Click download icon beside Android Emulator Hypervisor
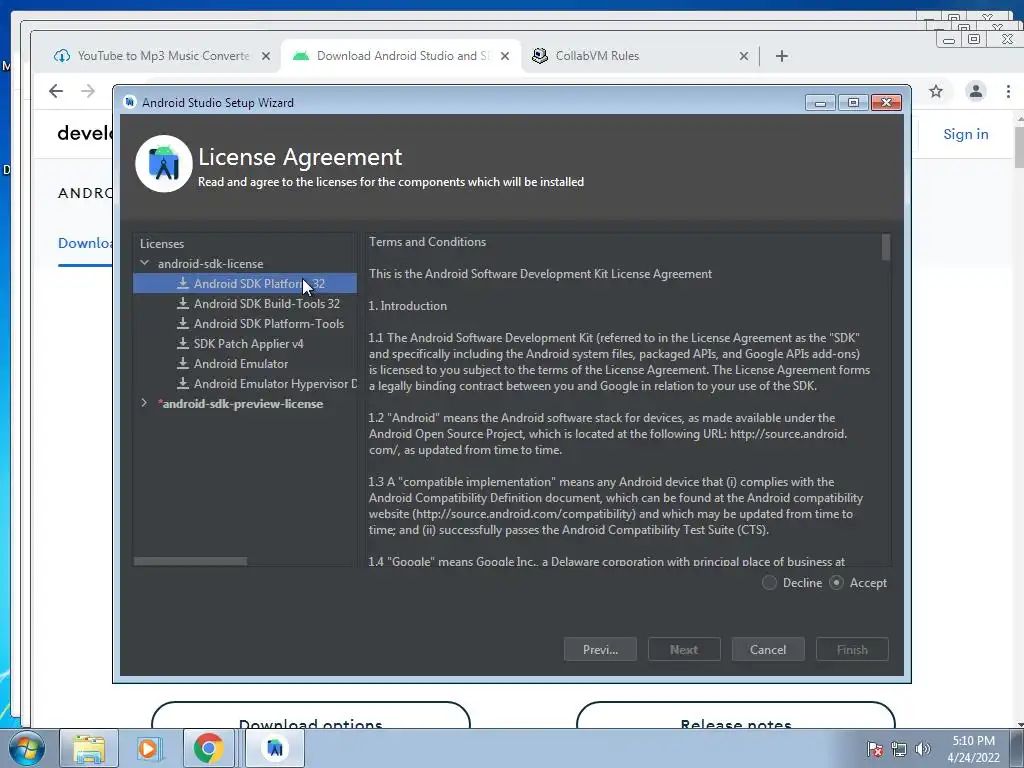The height and width of the screenshot is (768, 1024). (183, 383)
